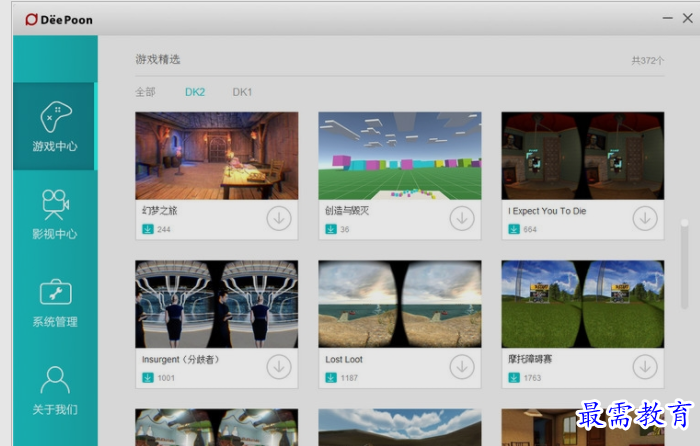The height and width of the screenshot is (446, 700).
Task: Click download count icon under I Expect You To Die
Action: [x=514, y=229]
